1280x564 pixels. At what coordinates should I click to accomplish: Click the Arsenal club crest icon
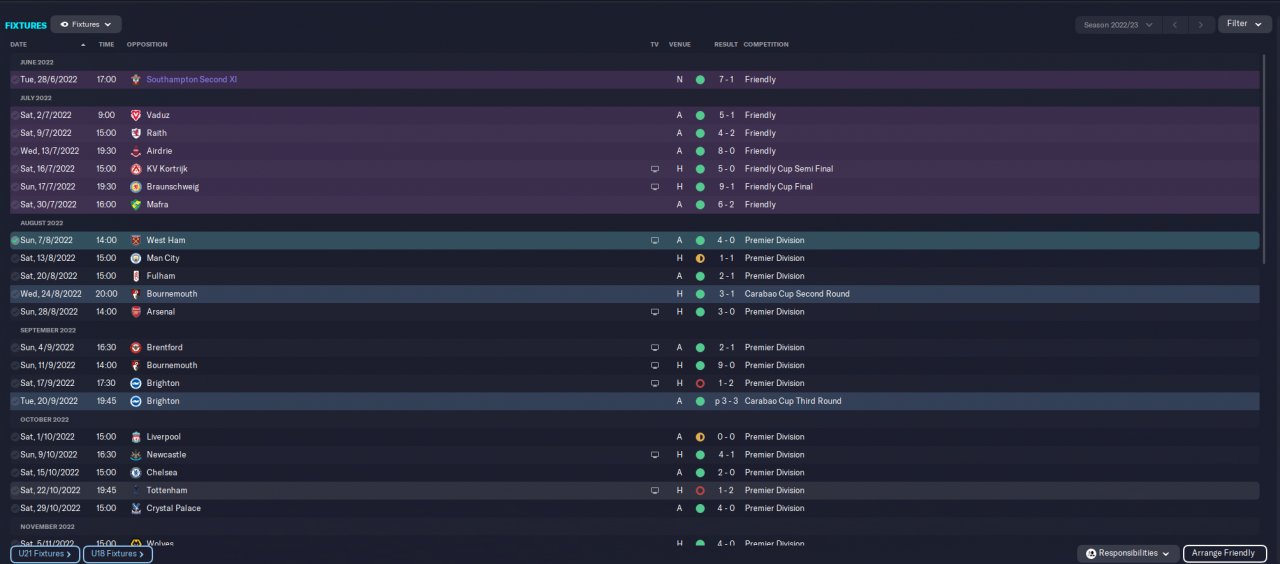point(136,312)
